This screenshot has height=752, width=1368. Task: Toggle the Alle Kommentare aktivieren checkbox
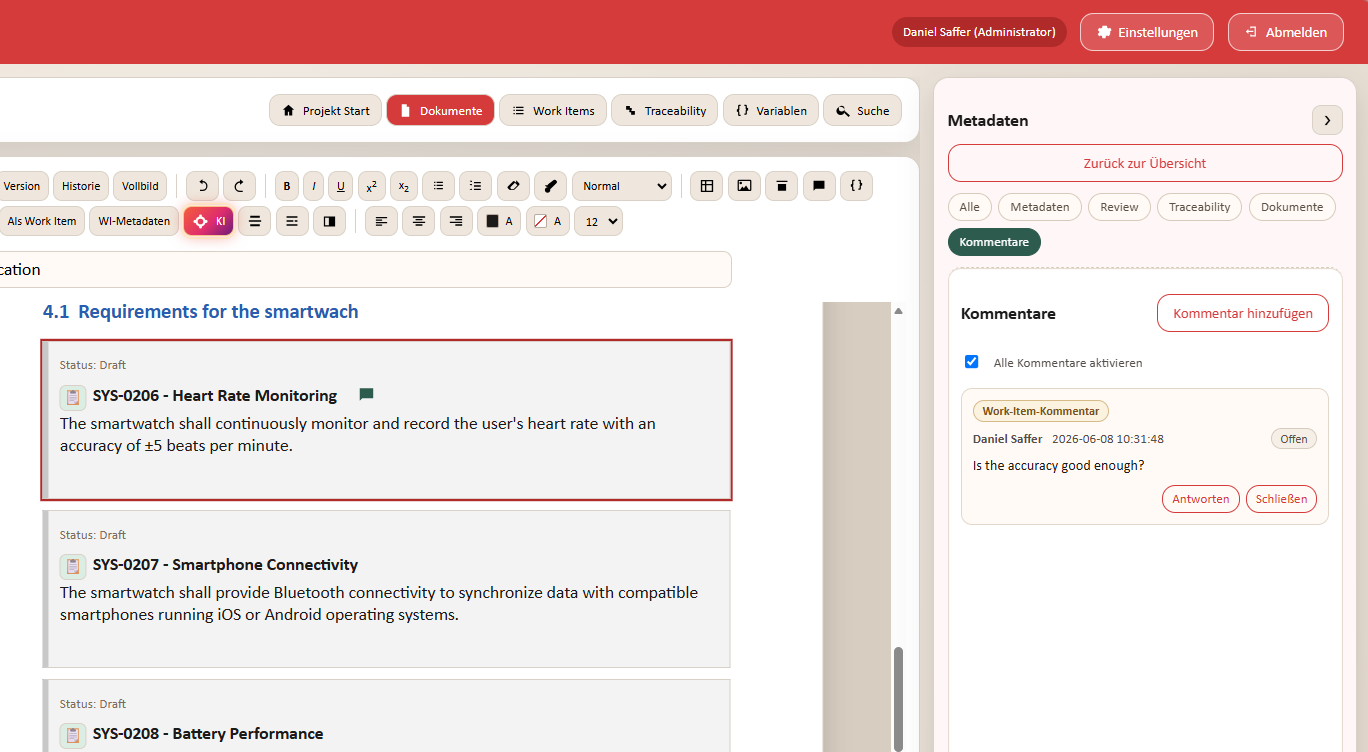971,362
